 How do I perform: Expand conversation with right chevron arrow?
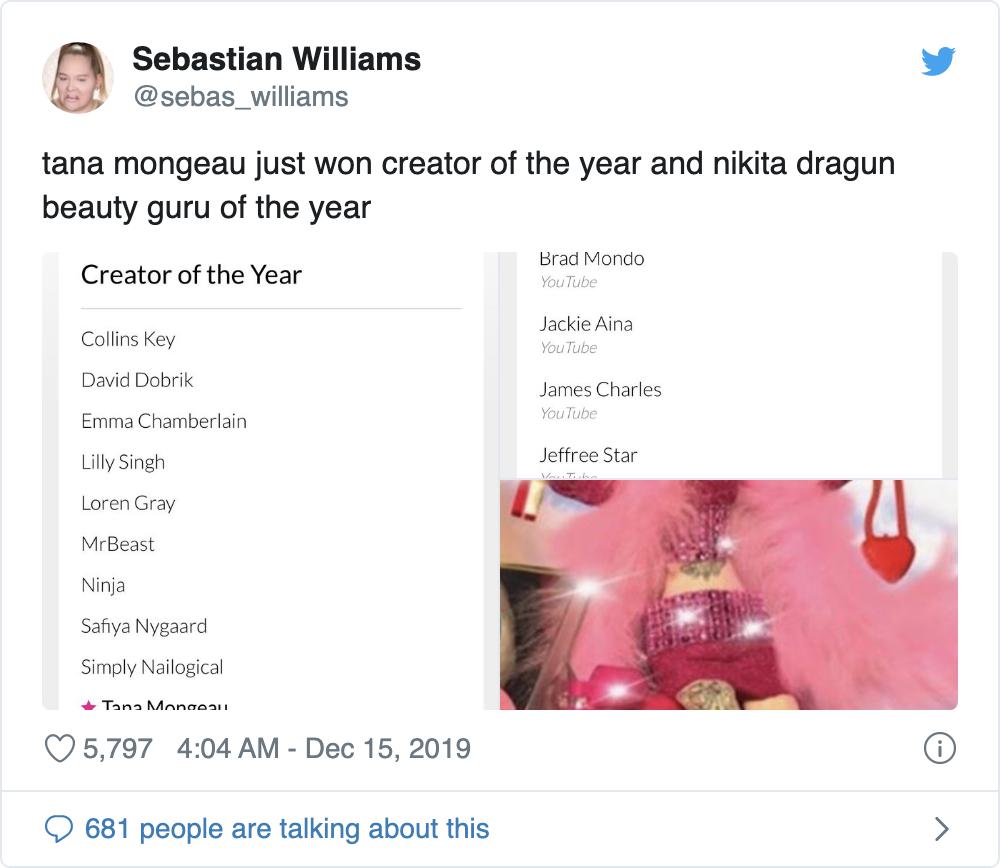(939, 828)
